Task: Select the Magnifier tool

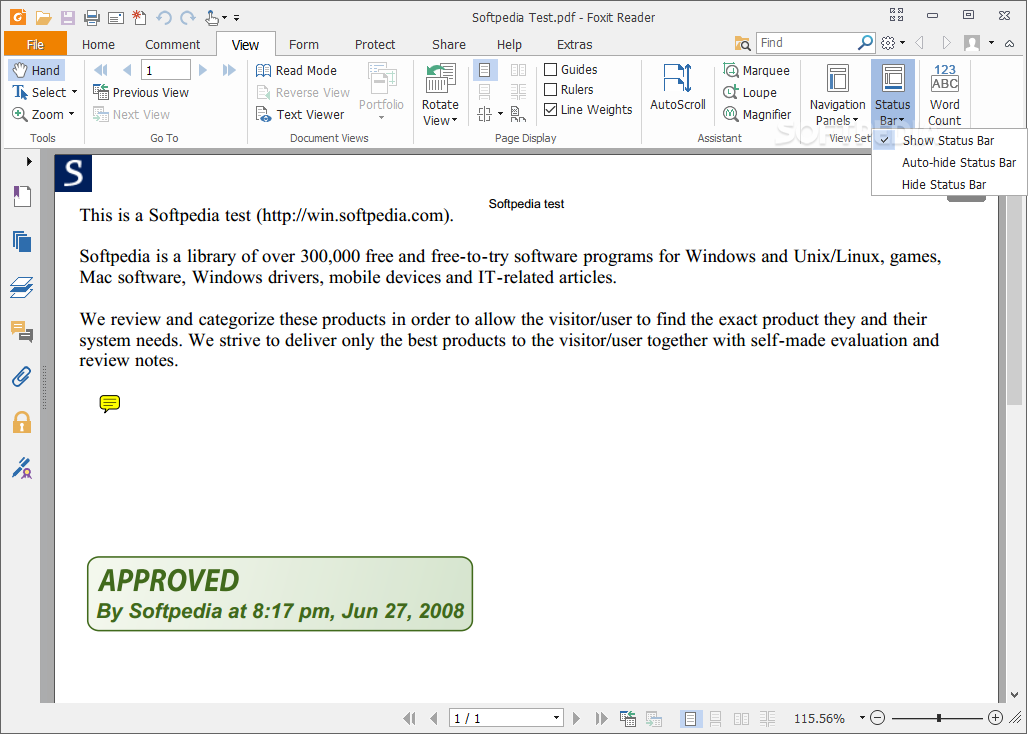Action: tap(757, 115)
